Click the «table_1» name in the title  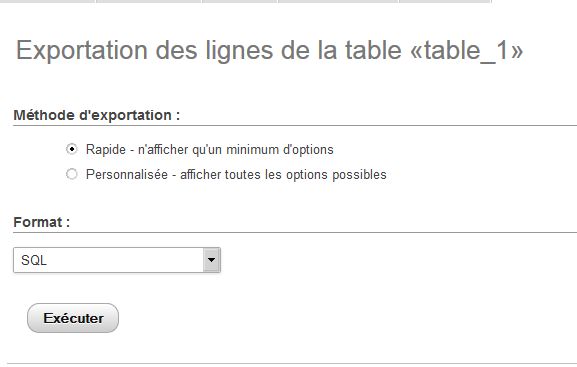(x=466, y=50)
